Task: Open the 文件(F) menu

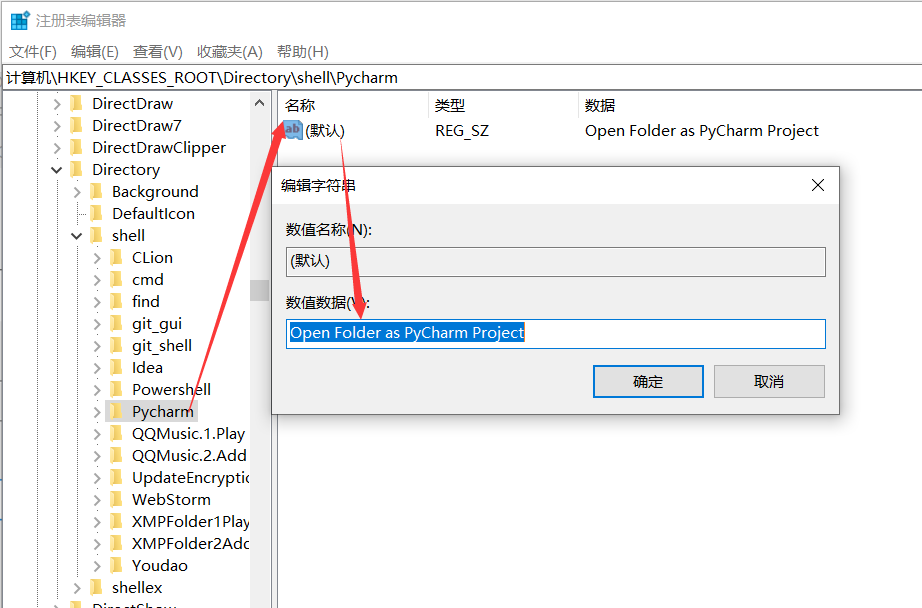Action: coord(30,51)
